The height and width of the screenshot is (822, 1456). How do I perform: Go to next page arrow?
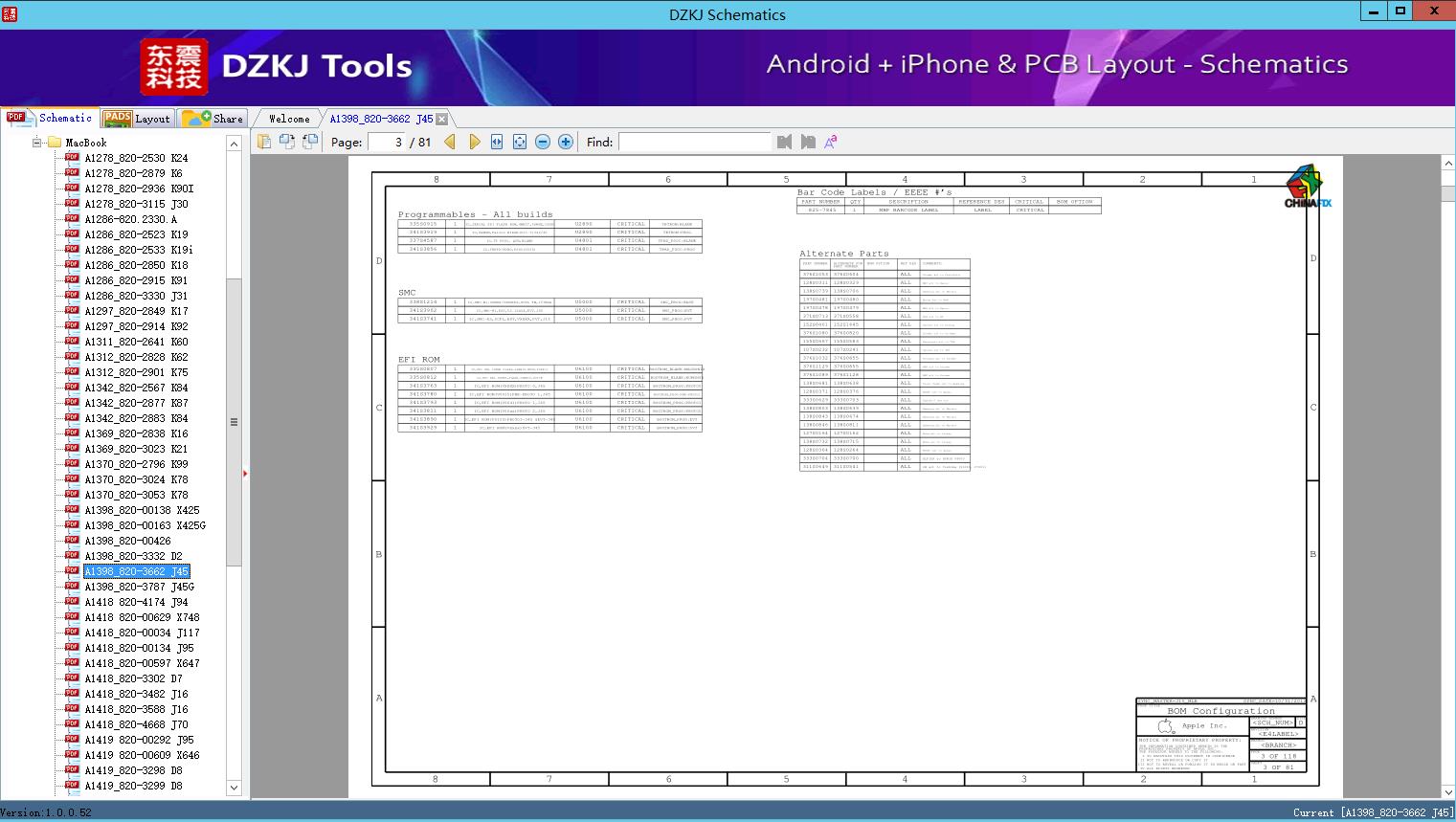pyautogui.click(x=475, y=142)
